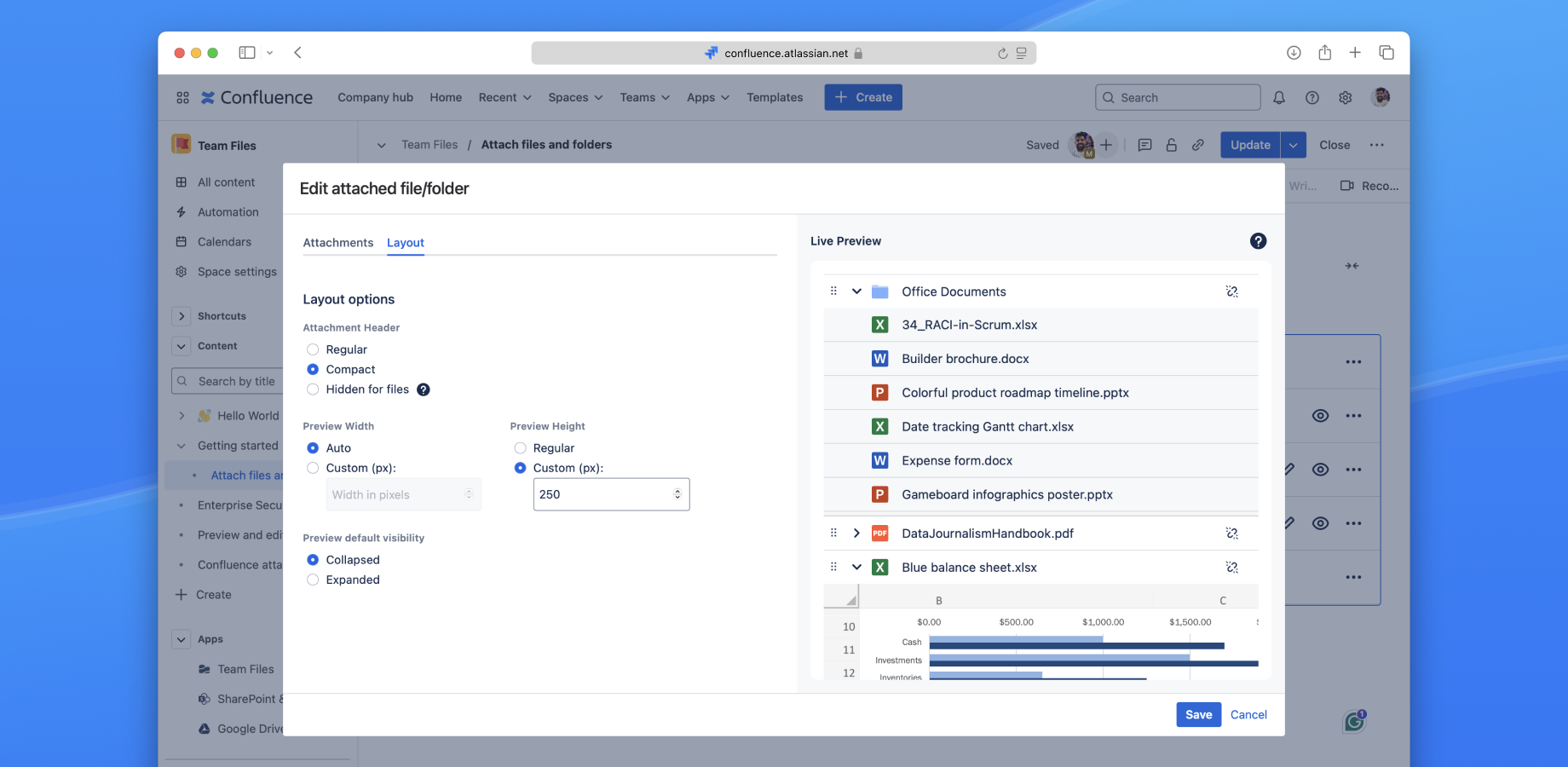The width and height of the screenshot is (1568, 767).
Task: Click the Live Preview help icon
Action: coord(1258,241)
